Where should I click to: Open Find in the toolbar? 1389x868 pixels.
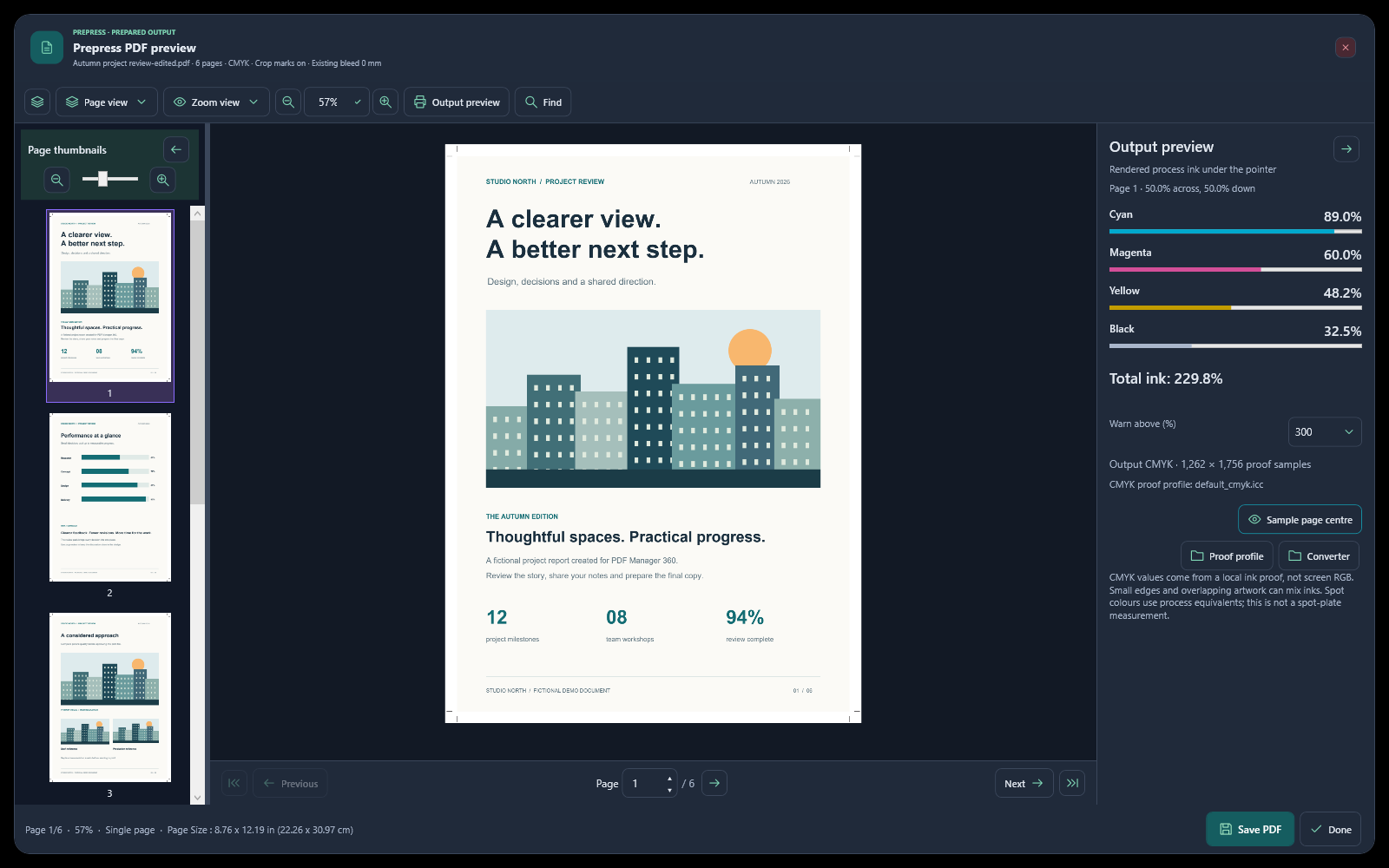[x=543, y=102]
